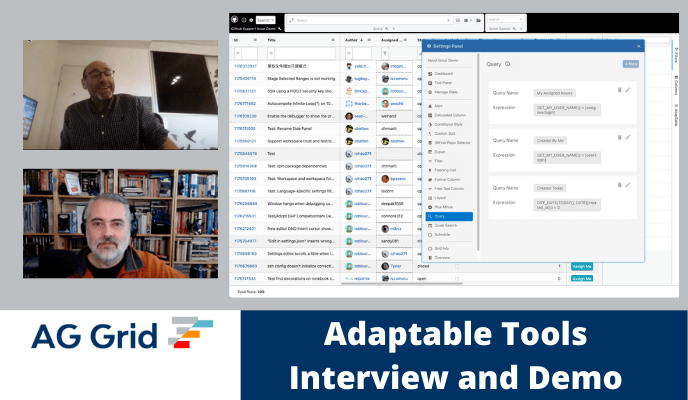Screen dimensions: 688x400
Task: Open the Columns side panel tab
Action: 675,88
